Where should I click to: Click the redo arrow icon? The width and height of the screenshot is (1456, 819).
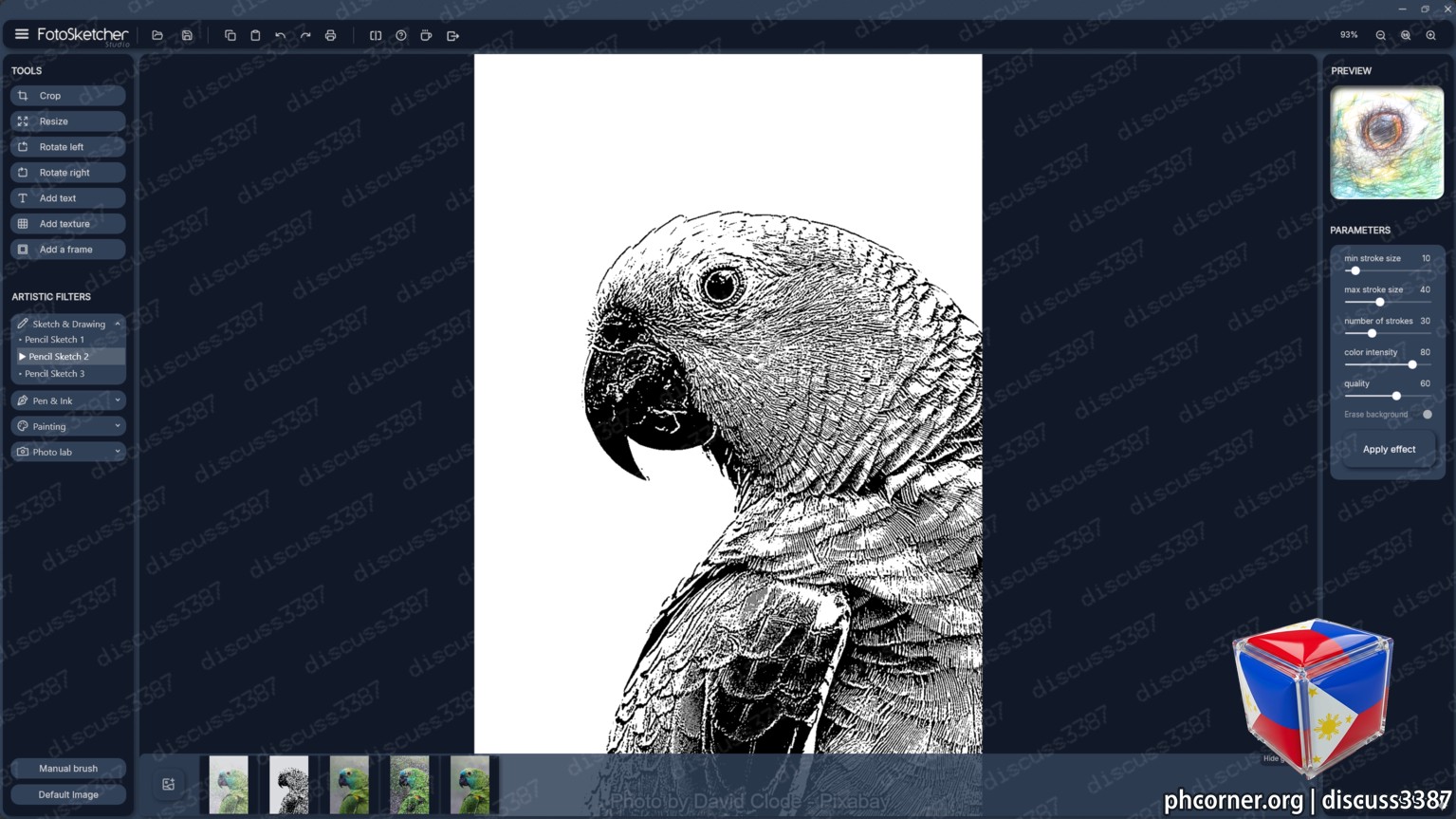(305, 36)
